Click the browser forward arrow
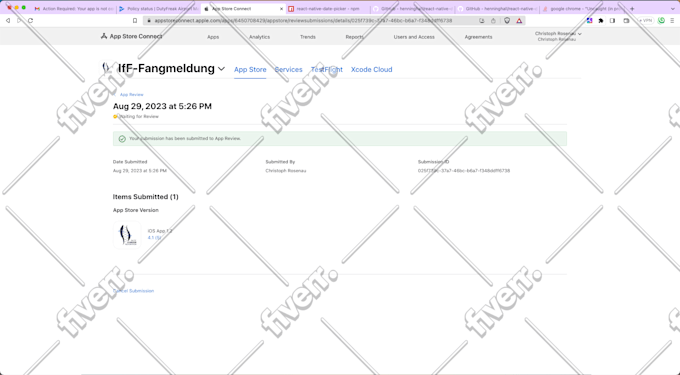Screen dimensions: 680x375 click(x=19, y=20)
